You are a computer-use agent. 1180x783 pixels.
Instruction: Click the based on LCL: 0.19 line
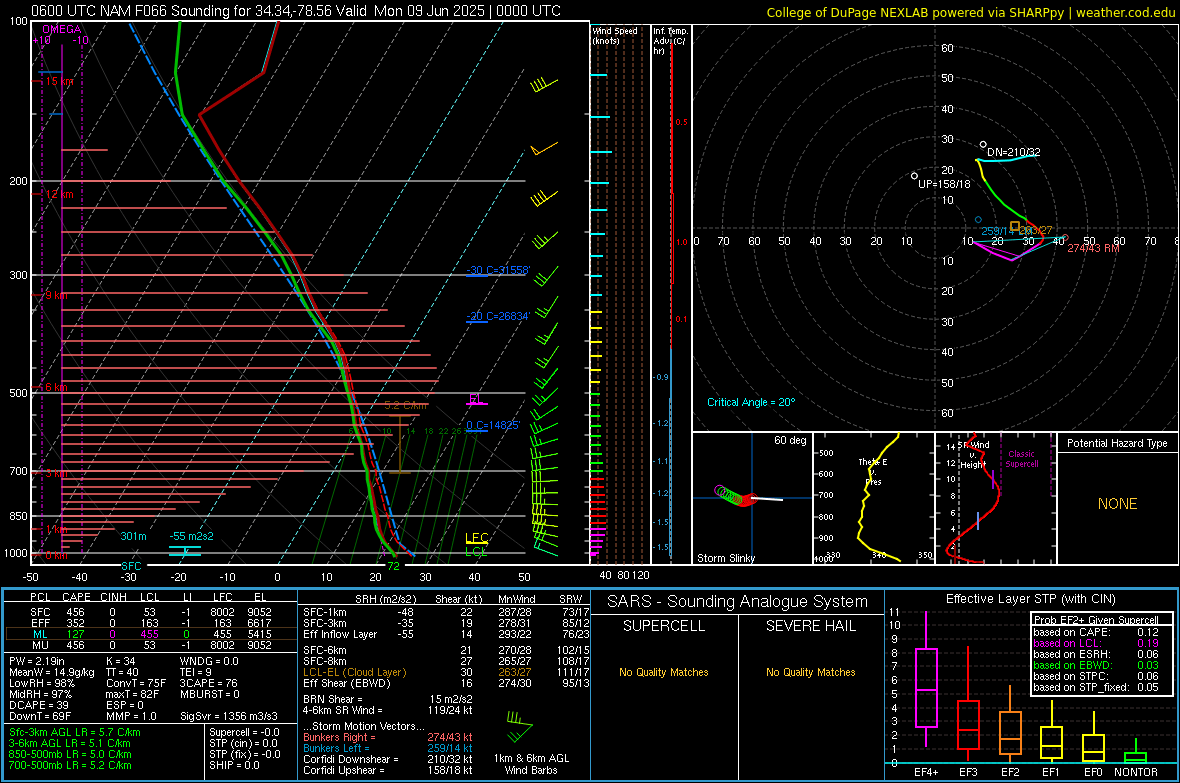pyautogui.click(x=1096, y=643)
